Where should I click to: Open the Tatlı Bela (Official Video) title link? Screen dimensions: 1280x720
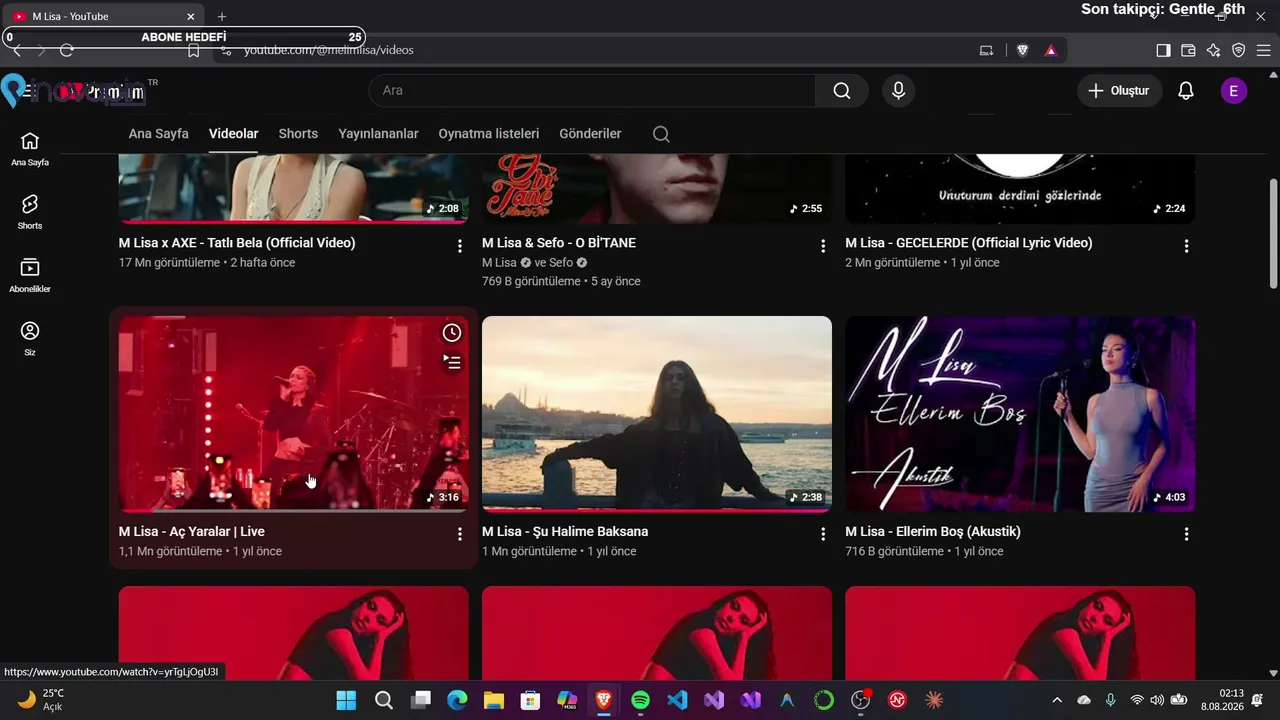(x=237, y=243)
